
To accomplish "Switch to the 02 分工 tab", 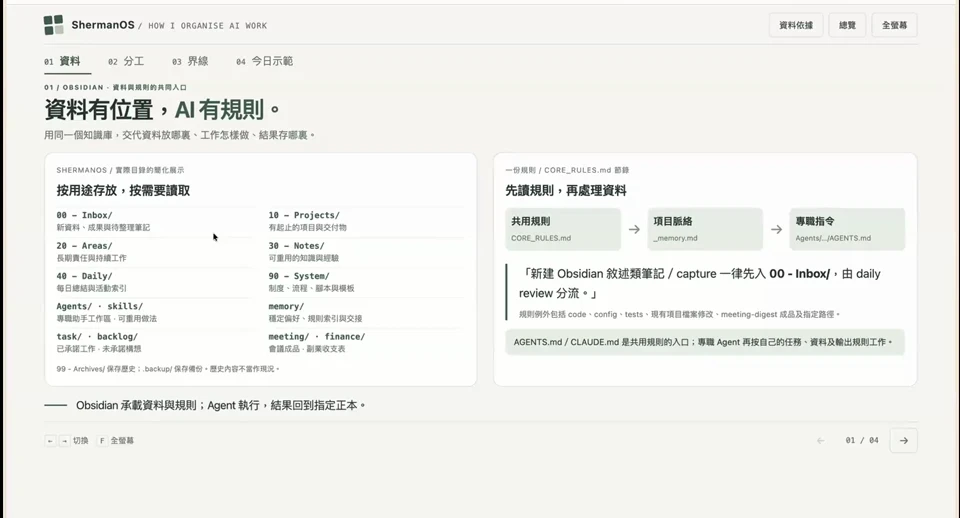I will click(x=126, y=61).
